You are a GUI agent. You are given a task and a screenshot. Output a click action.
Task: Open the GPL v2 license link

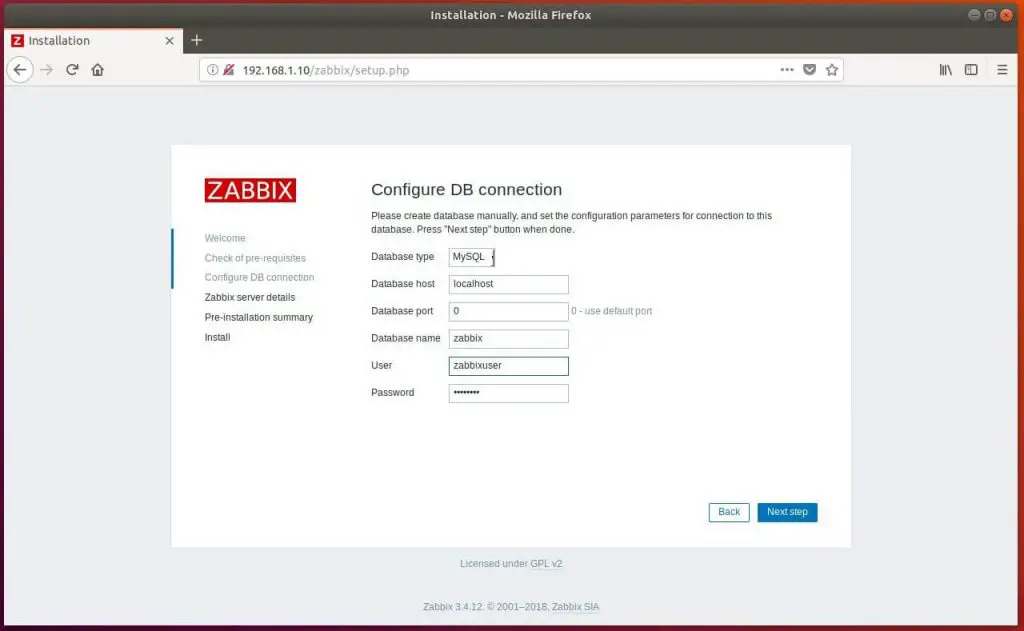[x=546, y=564]
